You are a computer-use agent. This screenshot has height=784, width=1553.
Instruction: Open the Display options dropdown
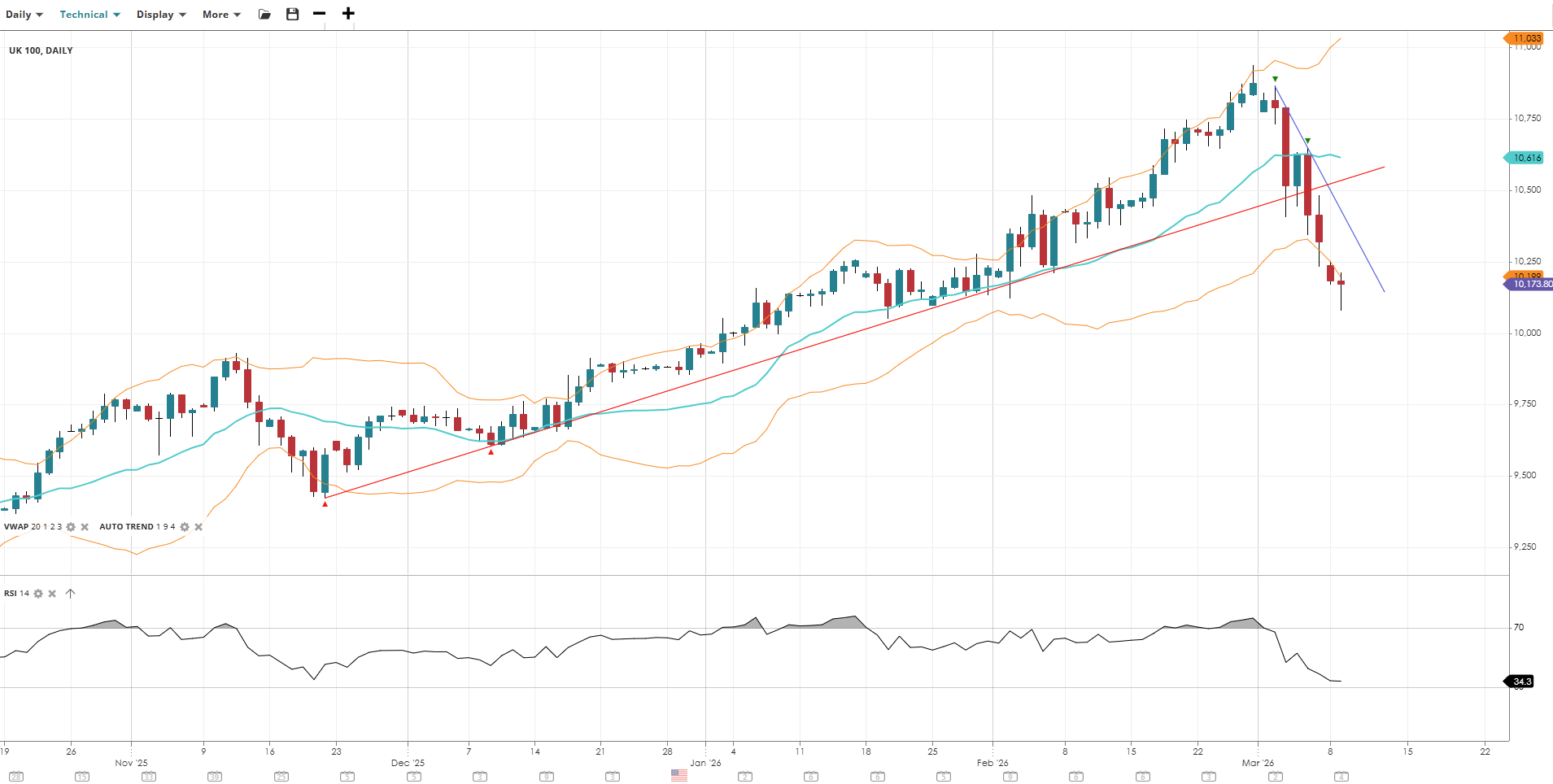point(160,15)
